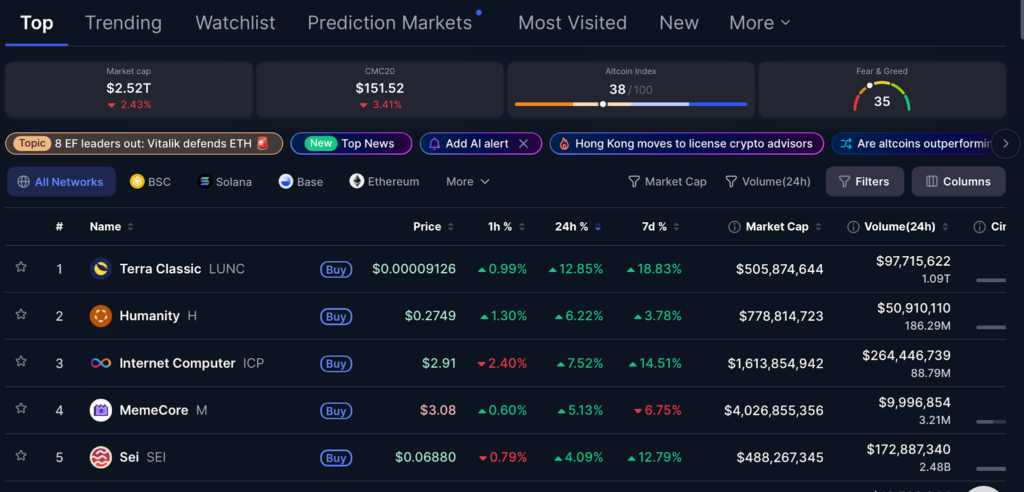Expand the More tabs dropdown
Viewport: 1024px width, 492px height.
760,23
